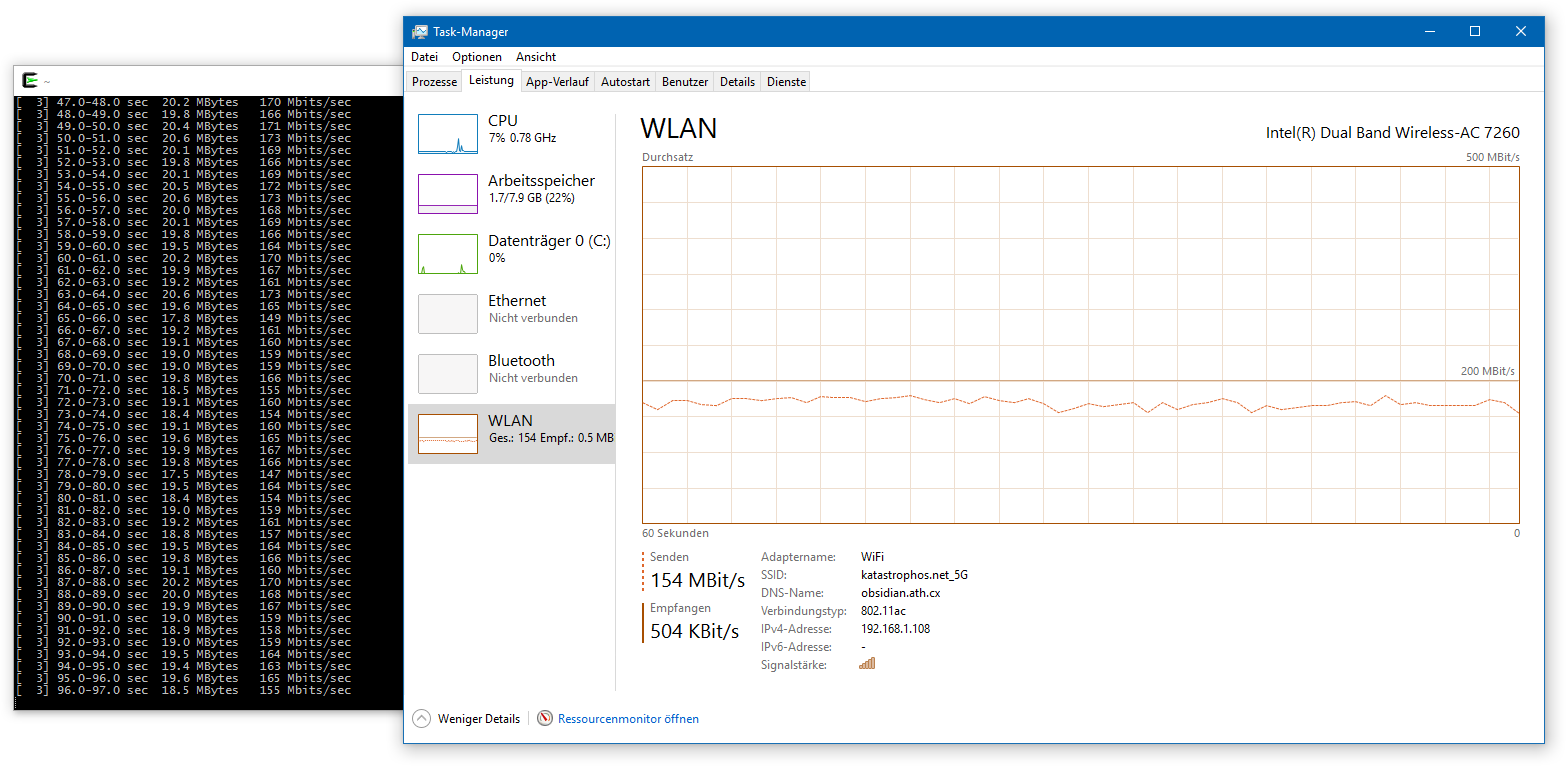Switch to the Prozesse tab

435,82
